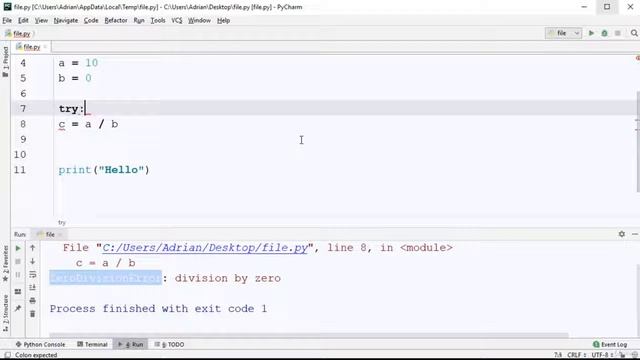Click 'Colon expected' message in status bar
Screen dimensions: 640x360
[36, 355]
